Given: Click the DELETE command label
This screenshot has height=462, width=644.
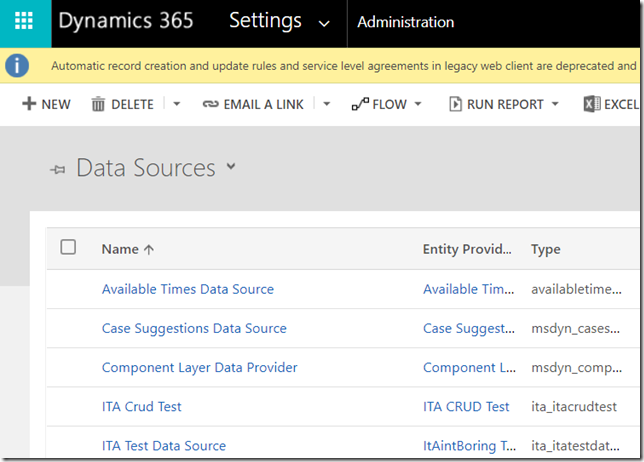Looking at the screenshot, I should 132,105.
